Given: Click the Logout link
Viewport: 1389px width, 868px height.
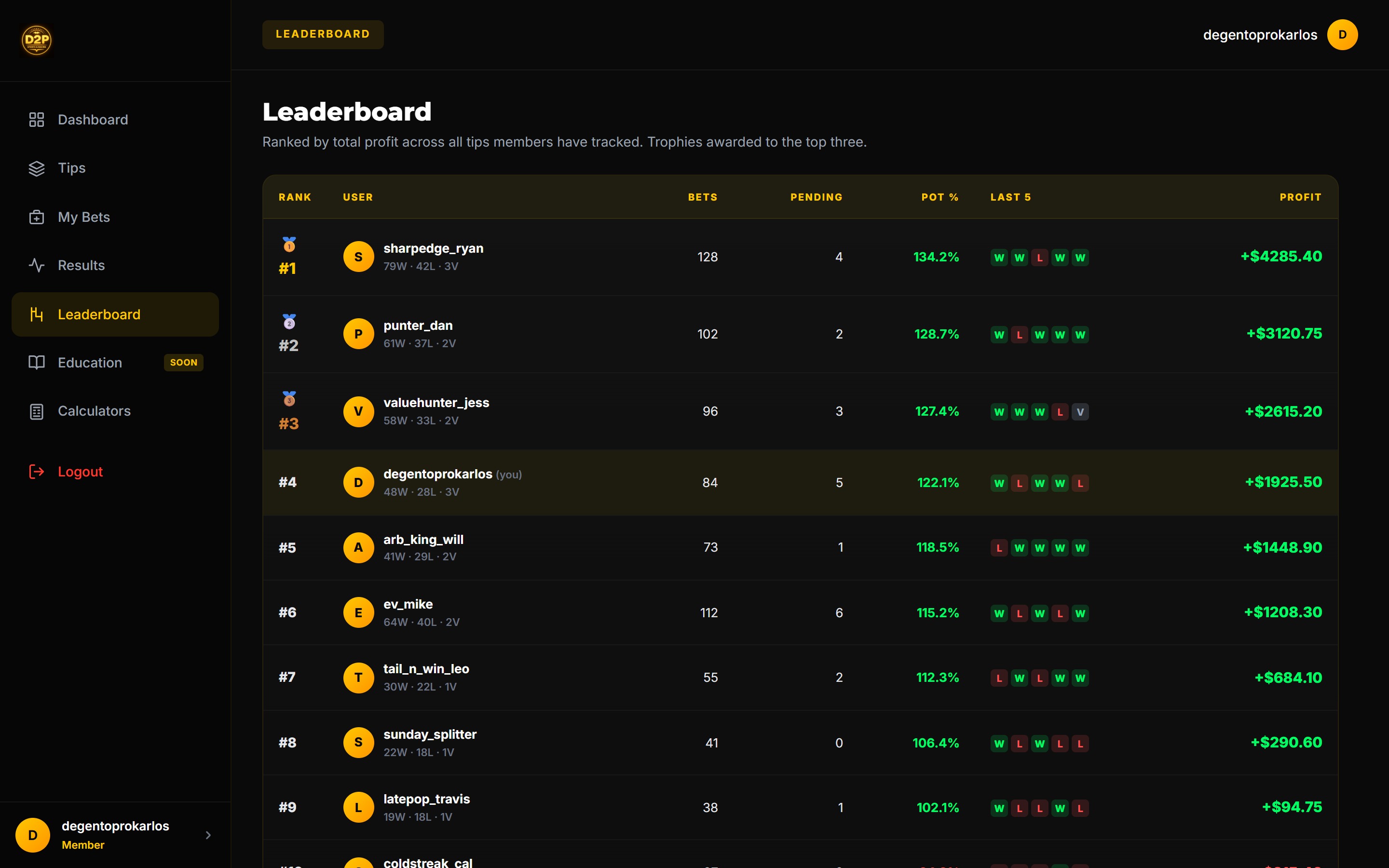Looking at the screenshot, I should point(80,471).
